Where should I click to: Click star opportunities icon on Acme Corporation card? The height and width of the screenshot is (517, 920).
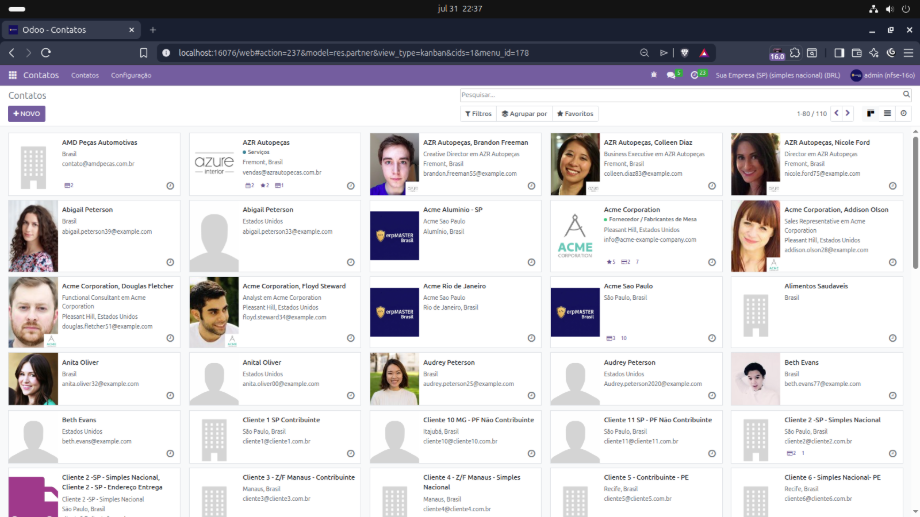point(611,262)
